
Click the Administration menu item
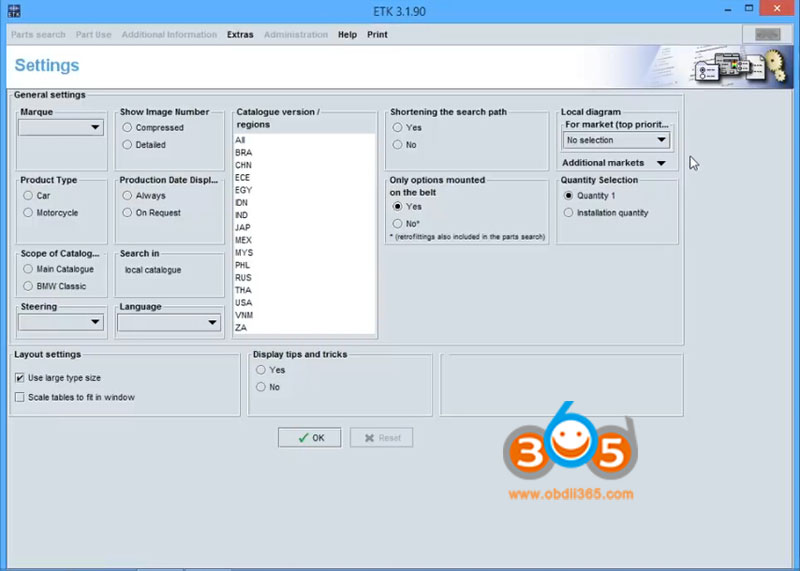pyautogui.click(x=295, y=35)
